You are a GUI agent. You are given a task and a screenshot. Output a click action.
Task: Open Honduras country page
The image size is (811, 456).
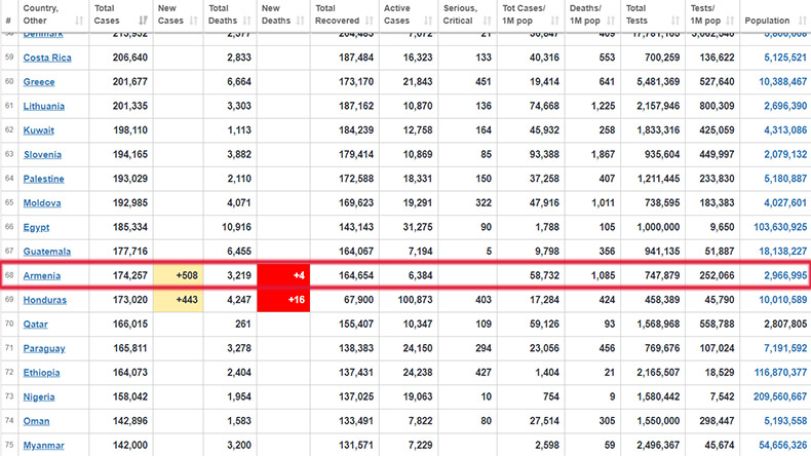pos(45,300)
